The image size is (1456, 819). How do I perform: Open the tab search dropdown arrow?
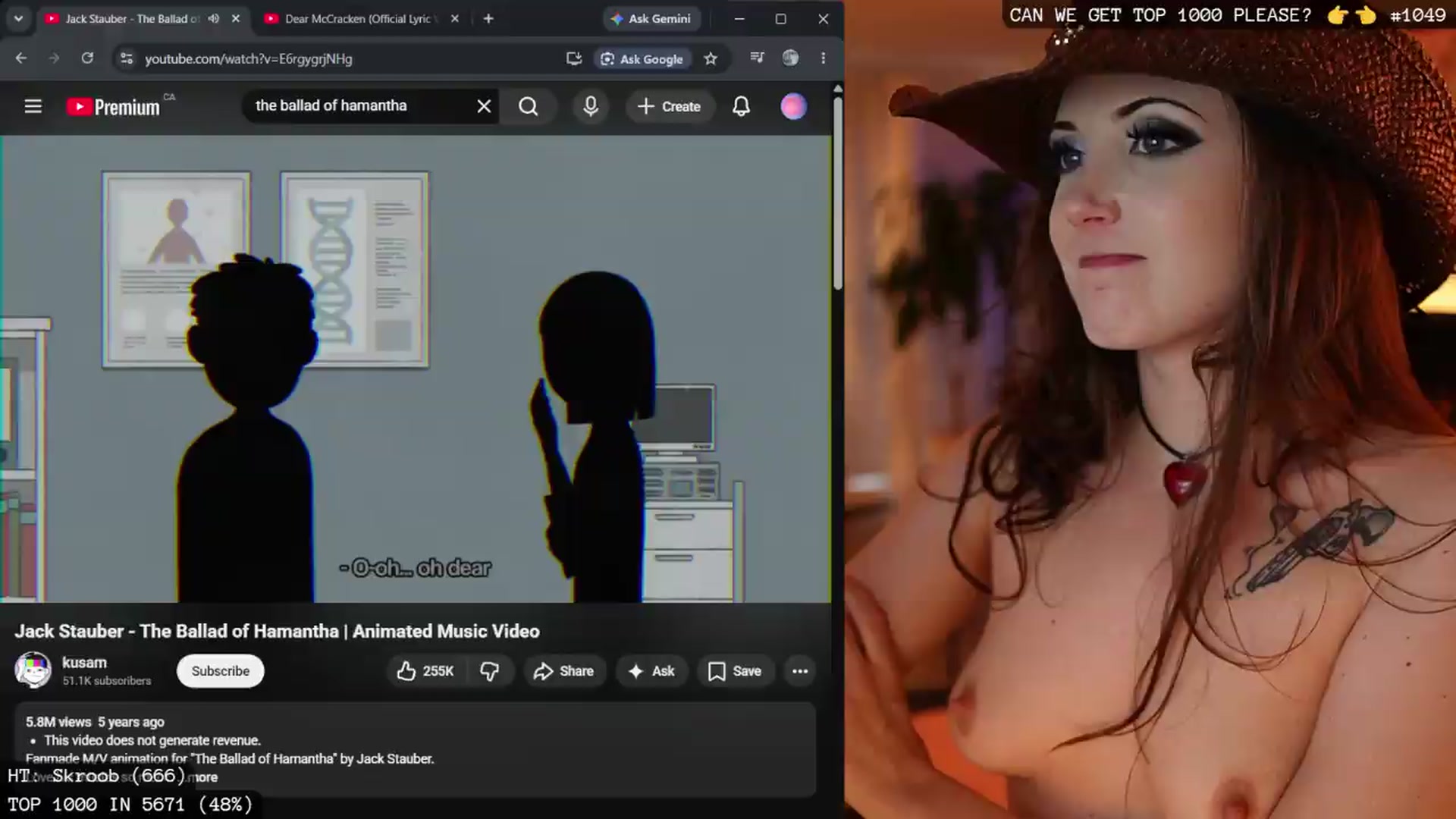18,19
